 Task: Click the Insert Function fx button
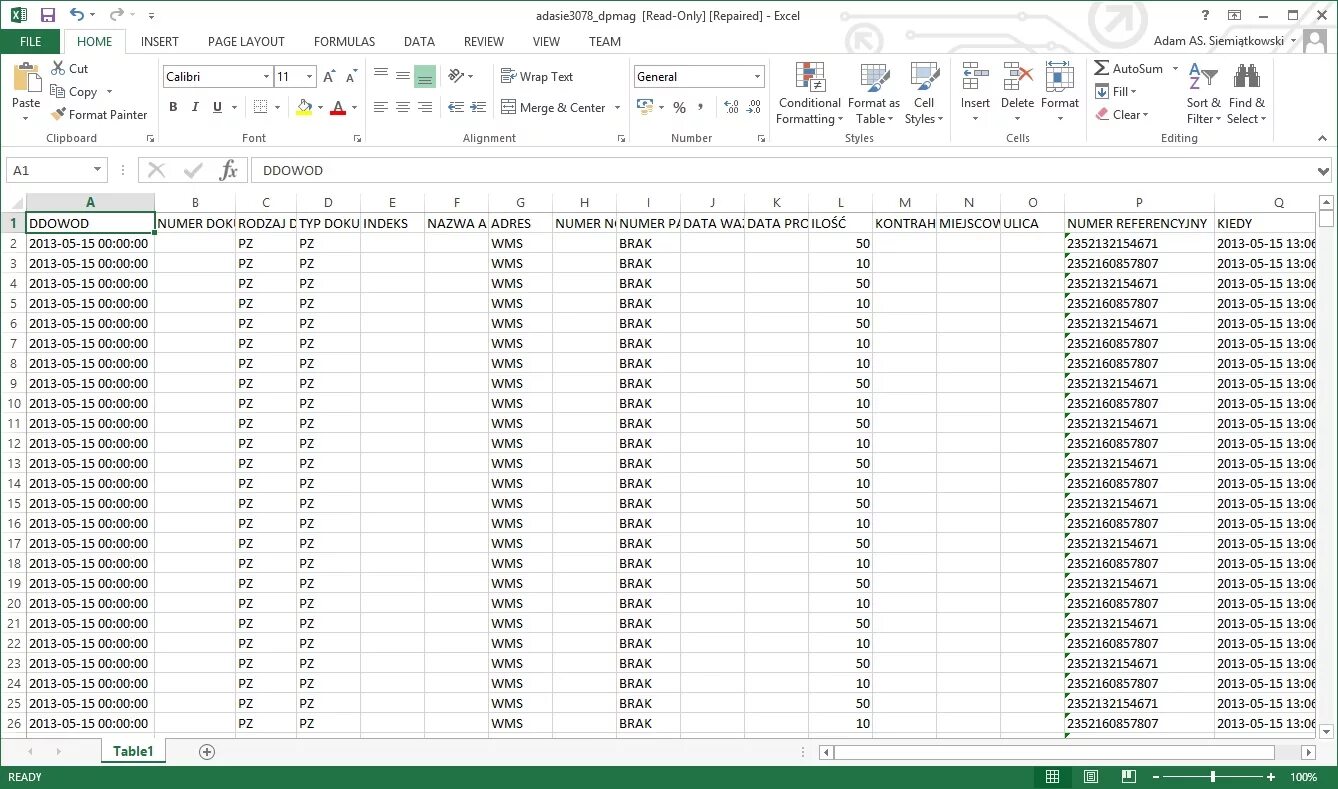229,170
